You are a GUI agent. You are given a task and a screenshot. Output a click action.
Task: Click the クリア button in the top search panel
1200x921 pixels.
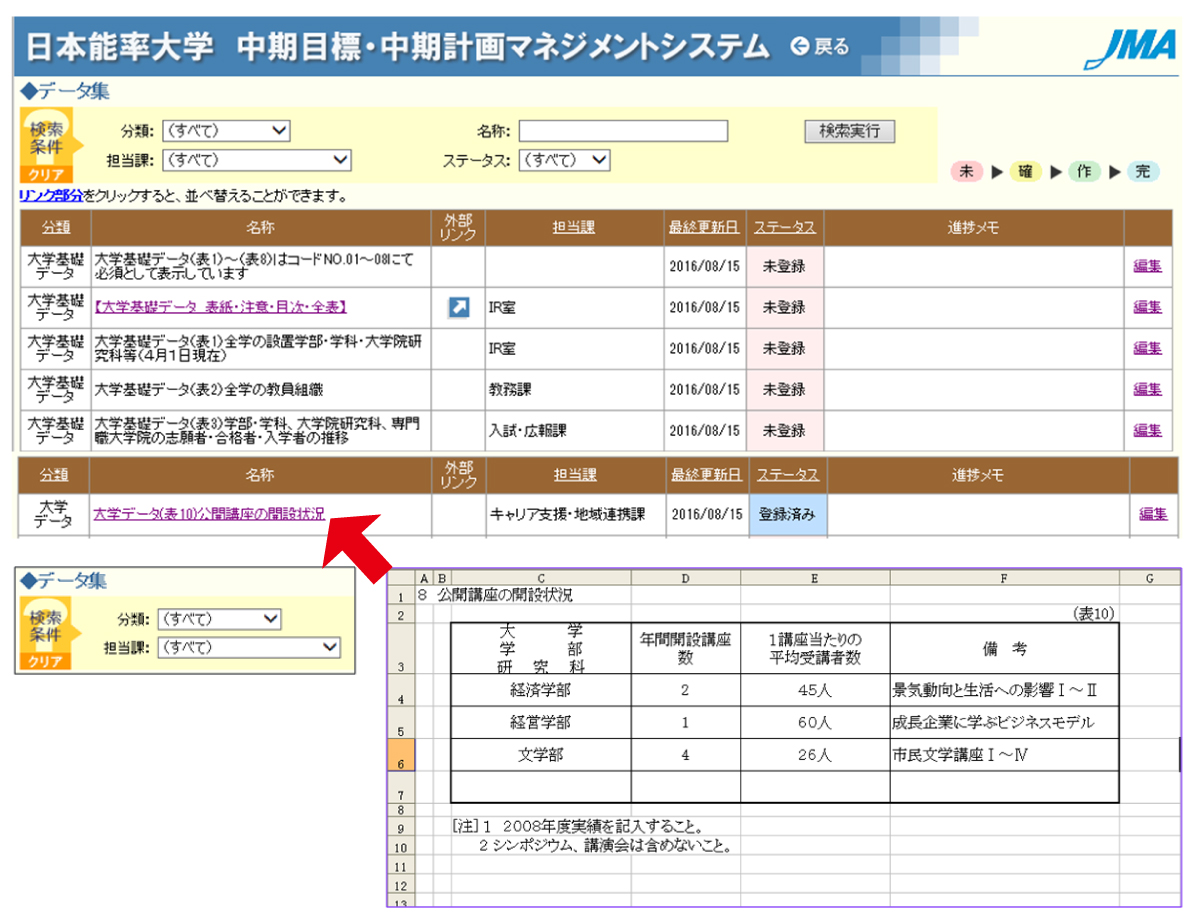pyautogui.click(x=43, y=173)
